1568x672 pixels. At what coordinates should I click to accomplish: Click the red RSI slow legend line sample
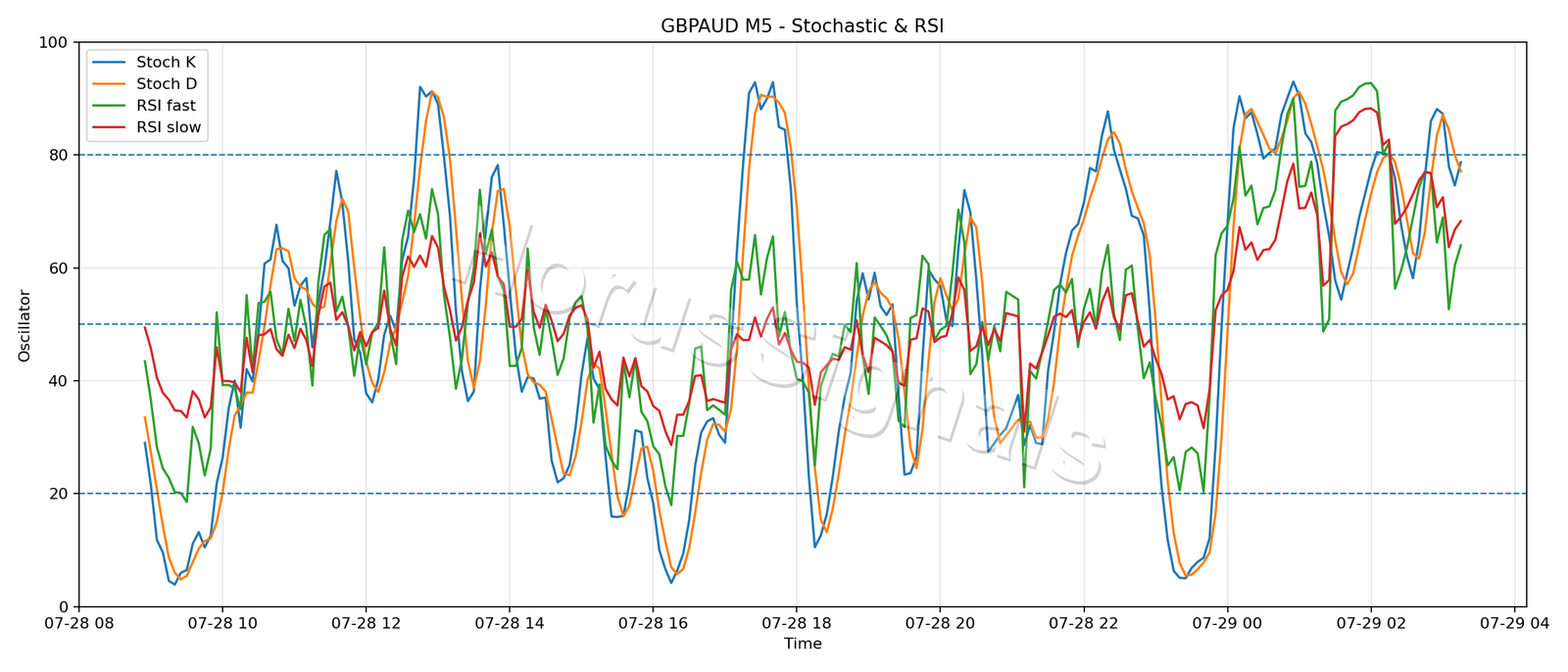pos(109,127)
